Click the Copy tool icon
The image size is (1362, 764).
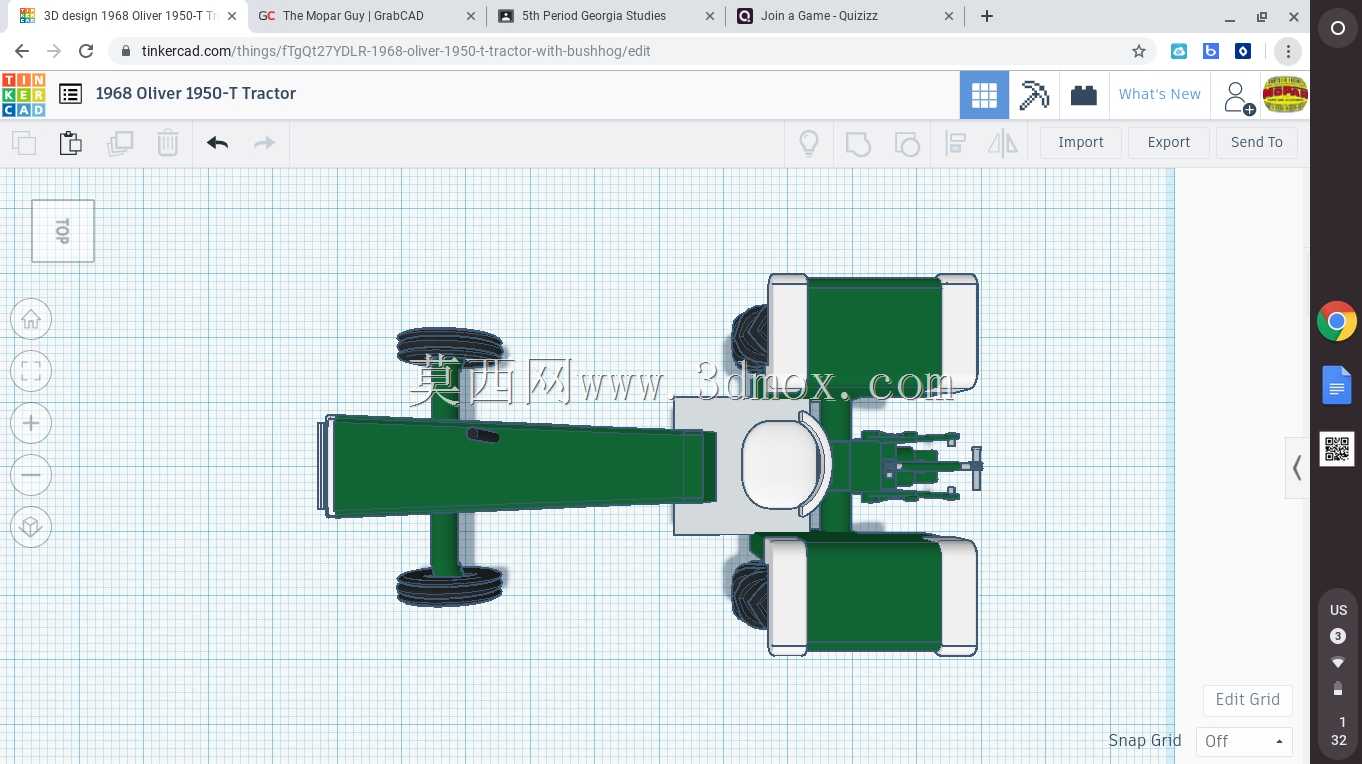pos(24,143)
